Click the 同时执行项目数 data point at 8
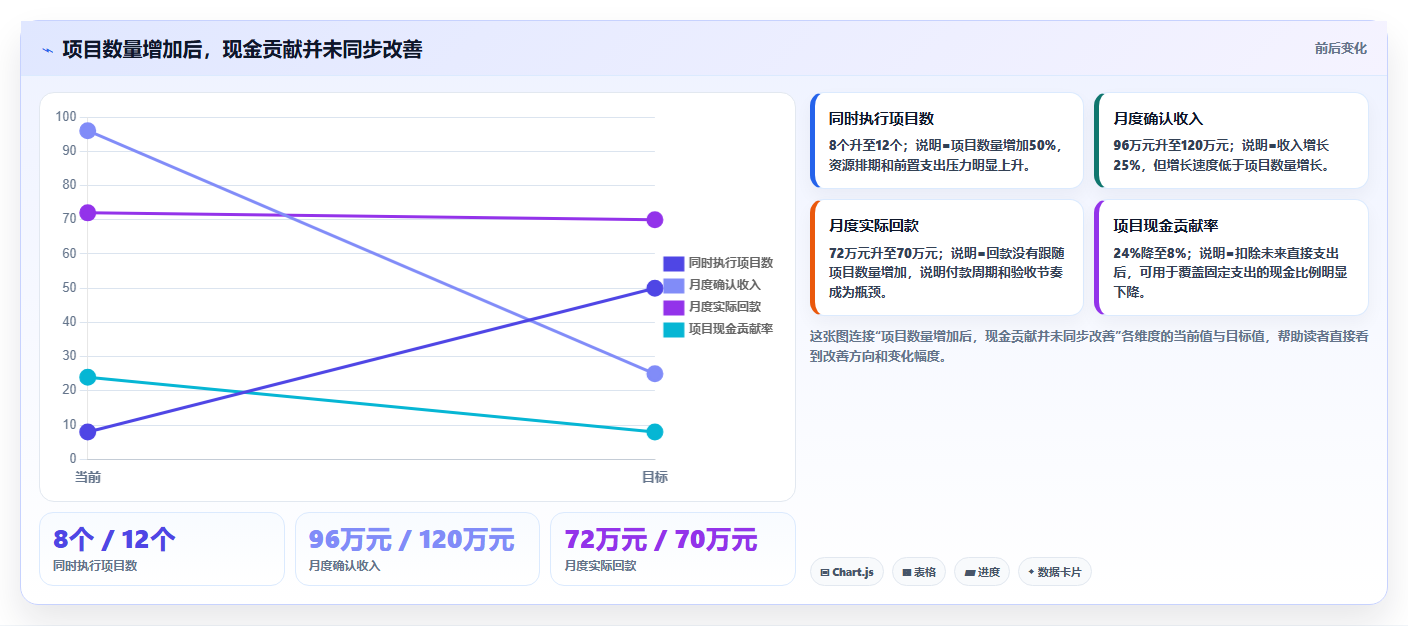This screenshot has width=1408, height=626. (x=88, y=432)
